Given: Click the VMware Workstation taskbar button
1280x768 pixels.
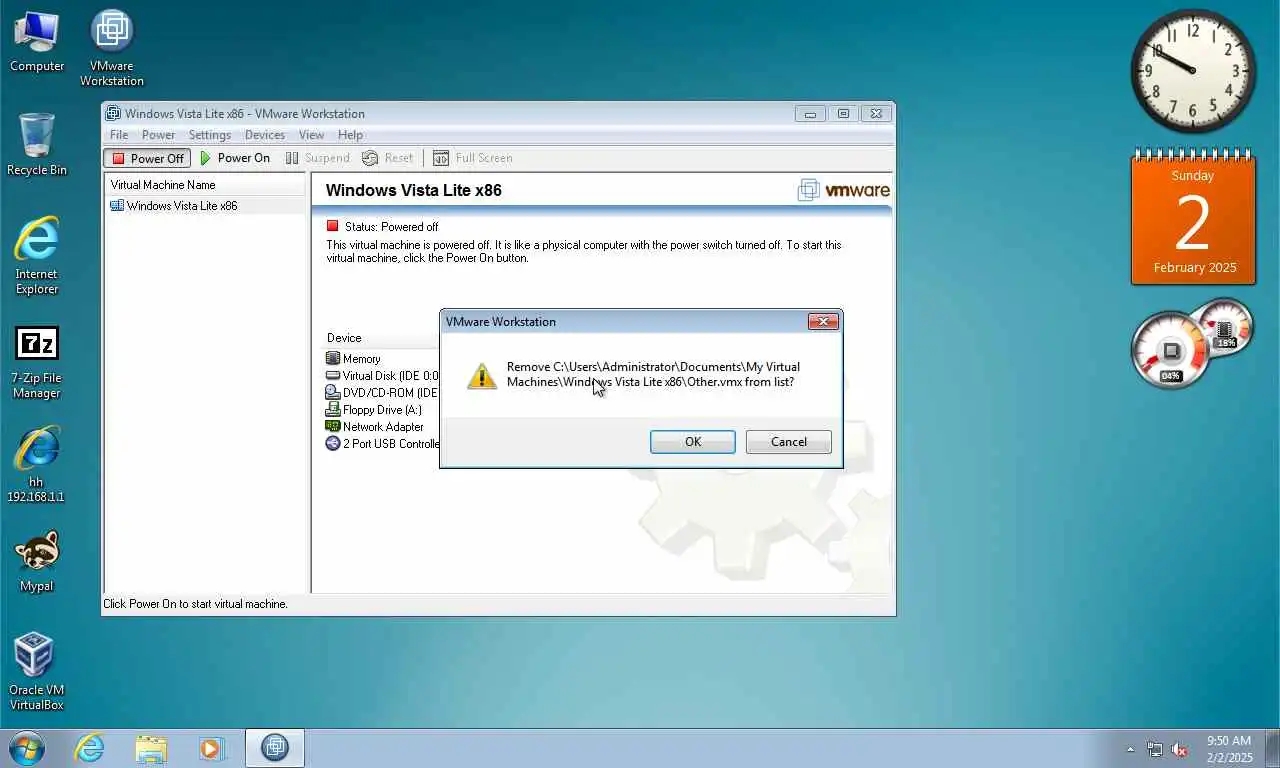Looking at the screenshot, I should click(x=274, y=748).
